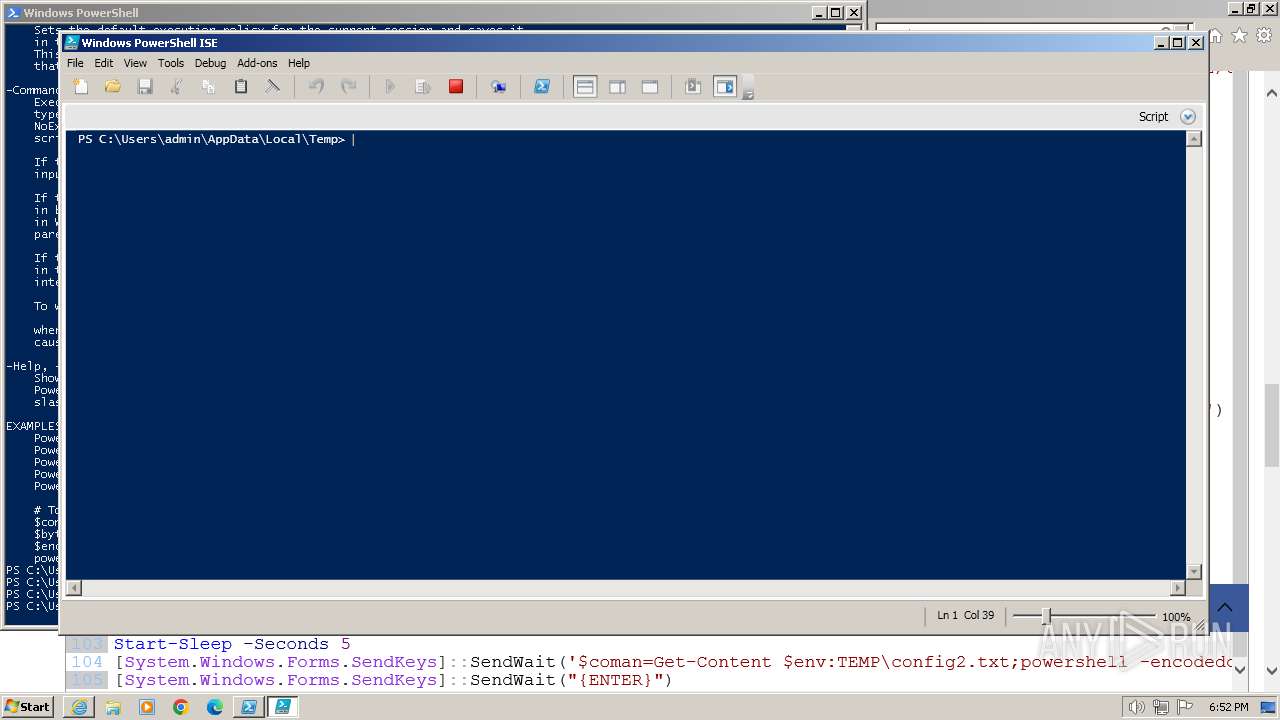Screen dimensions: 1280x720
Task: Open the File menu
Action: coord(75,63)
